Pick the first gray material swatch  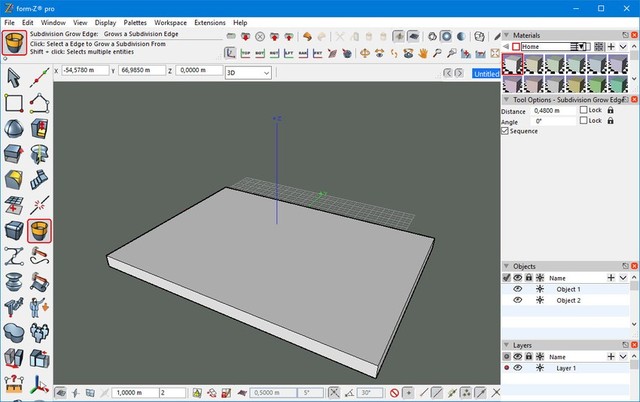(511, 65)
